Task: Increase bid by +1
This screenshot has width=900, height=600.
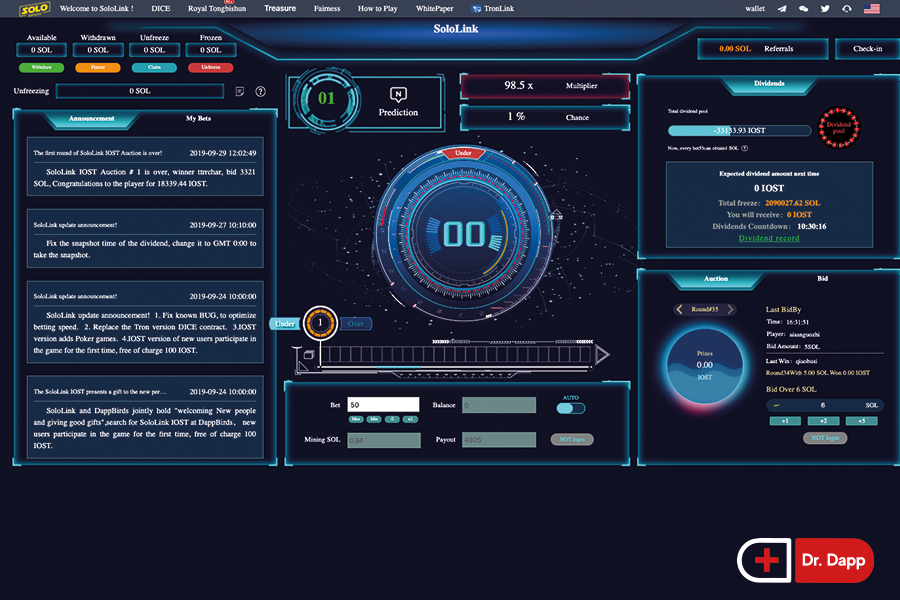Action: click(785, 421)
